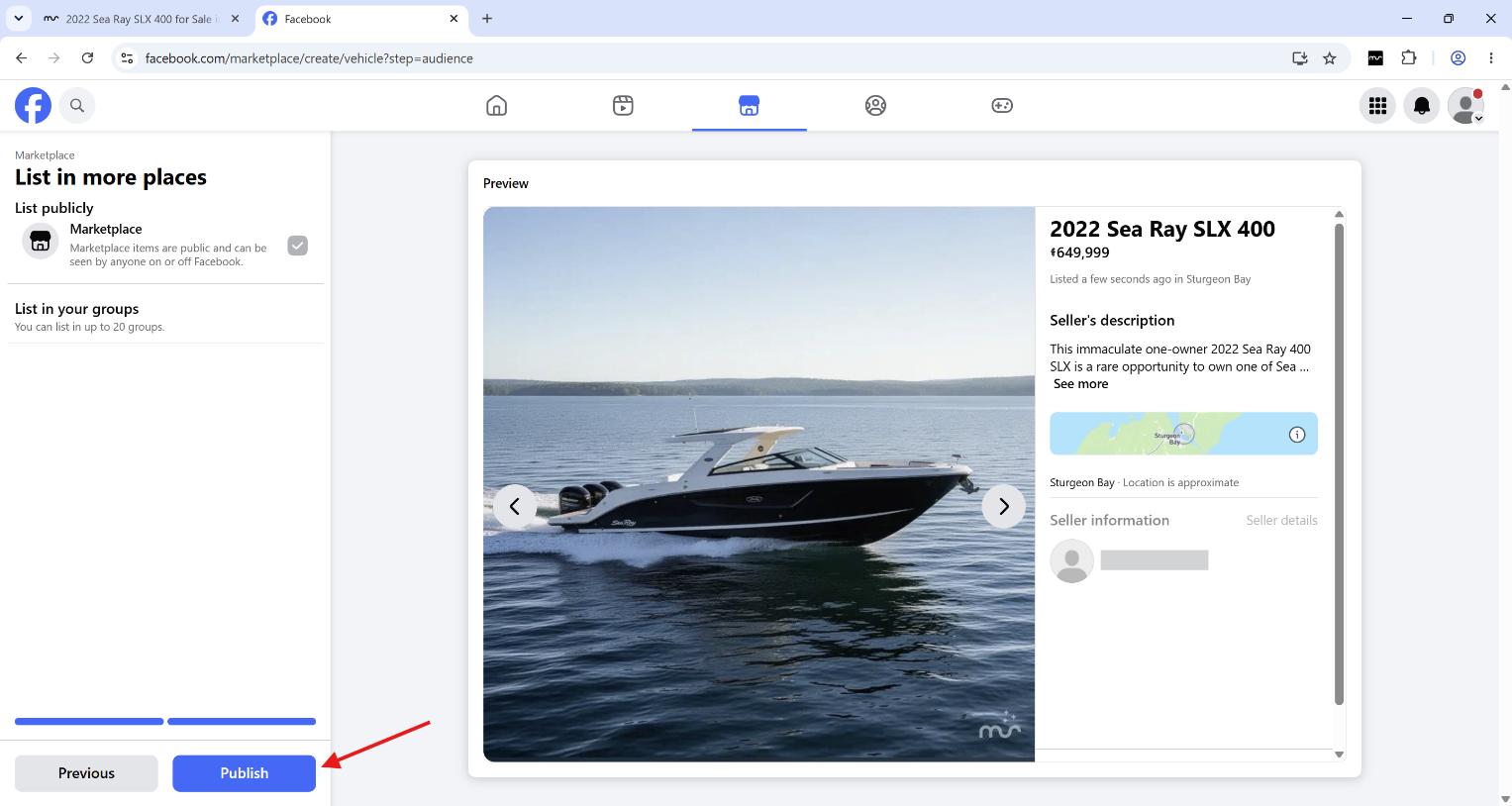Click the boat preview photo
1512x806 pixels.
[x=758, y=484]
